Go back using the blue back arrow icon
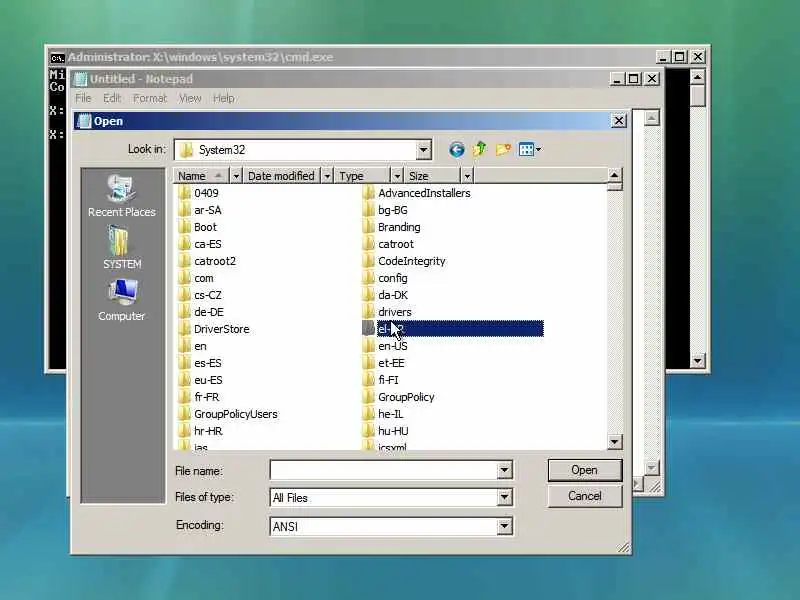The width and height of the screenshot is (800, 600). [457, 149]
